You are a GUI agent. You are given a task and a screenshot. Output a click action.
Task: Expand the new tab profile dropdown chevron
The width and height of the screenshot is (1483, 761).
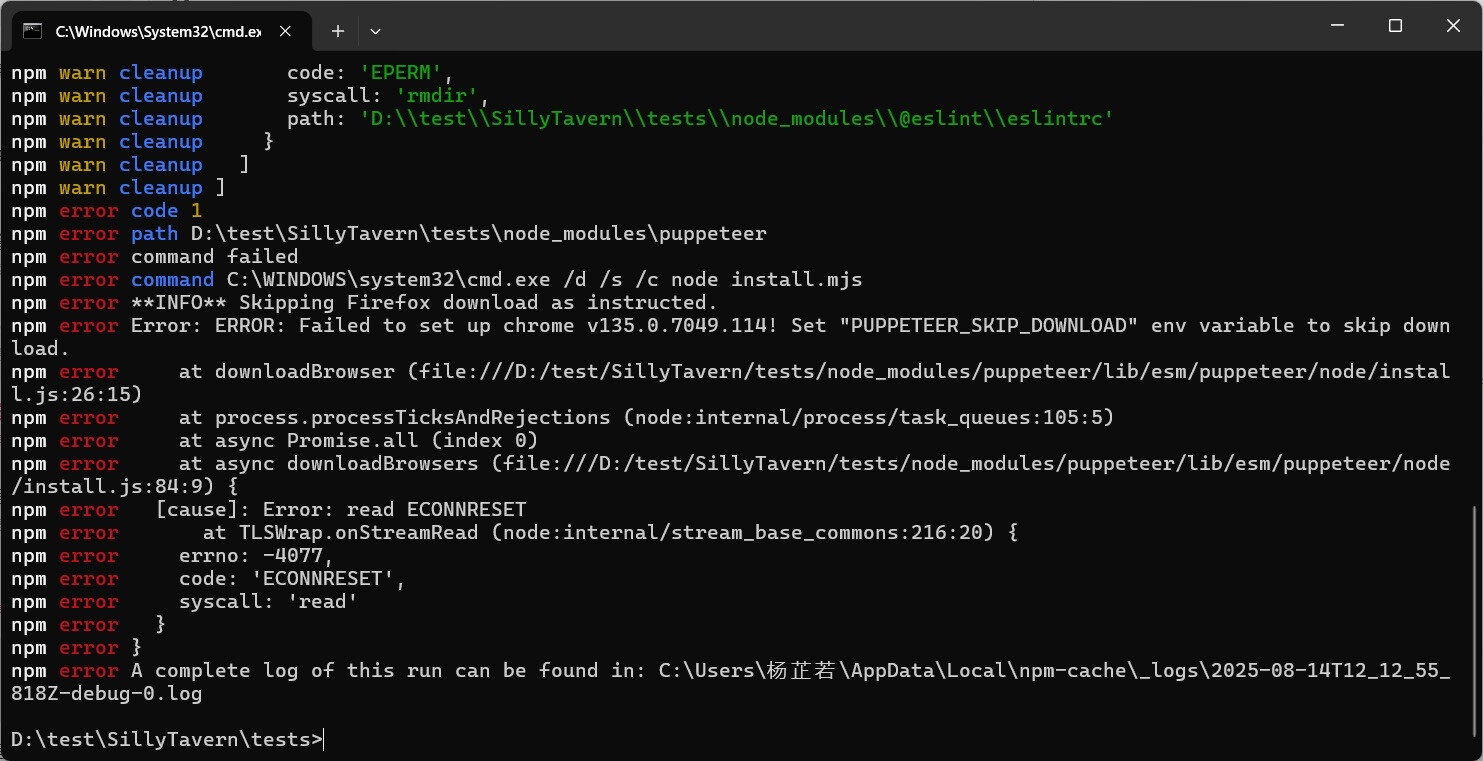[375, 31]
